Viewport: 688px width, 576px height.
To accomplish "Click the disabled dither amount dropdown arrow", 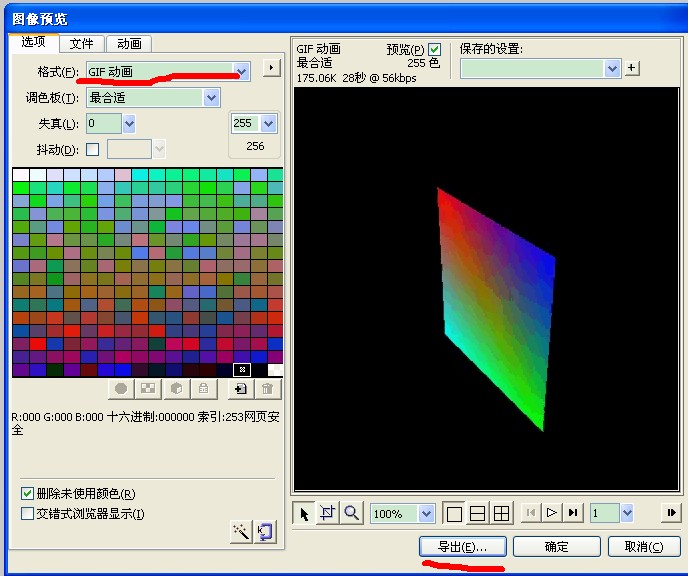I will pyautogui.click(x=159, y=149).
